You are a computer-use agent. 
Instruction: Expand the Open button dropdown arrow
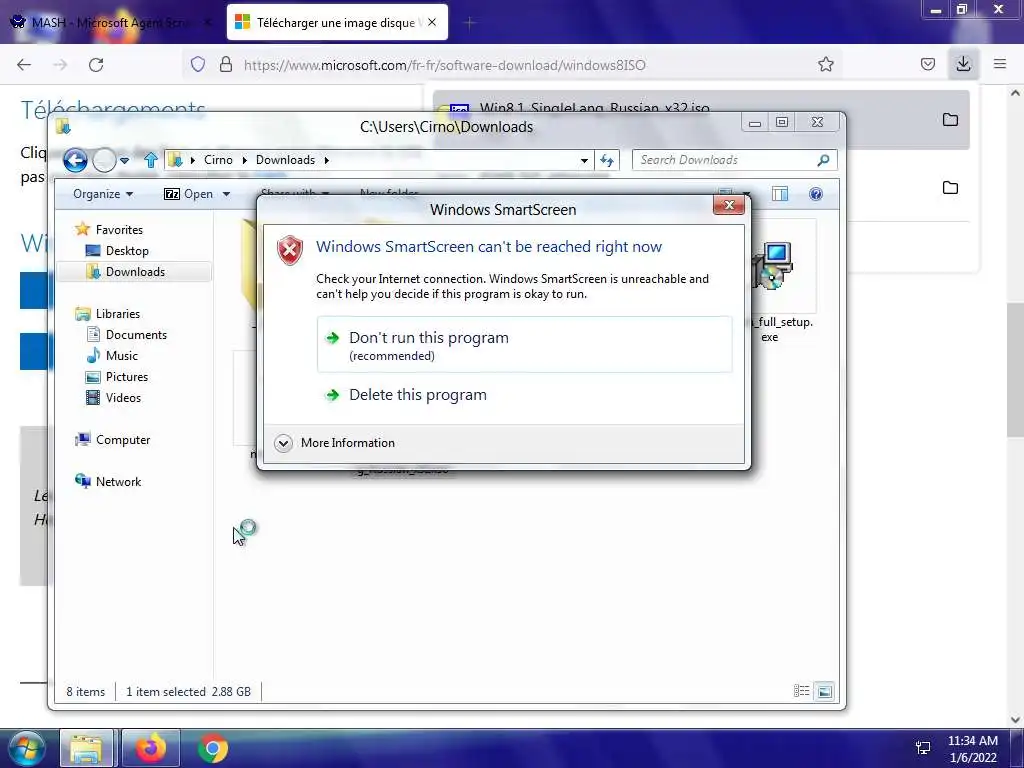[226, 194]
